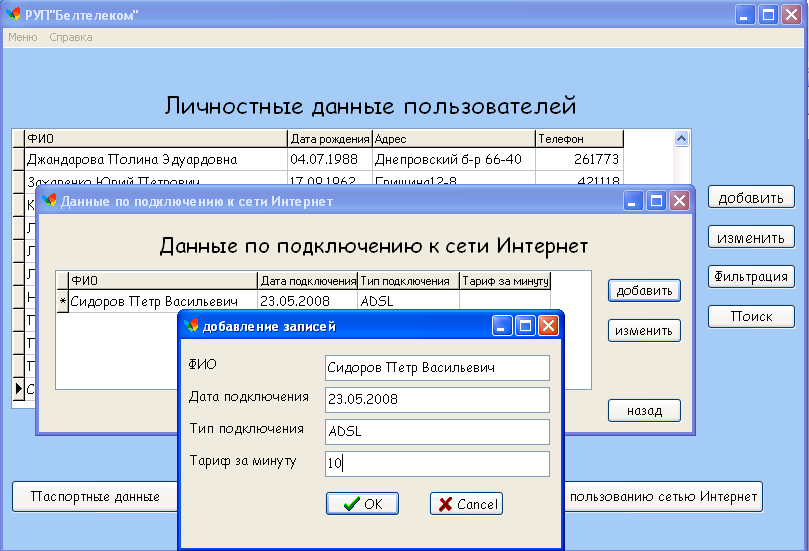Click the Поиск button
The image size is (809, 551).
pos(751,316)
